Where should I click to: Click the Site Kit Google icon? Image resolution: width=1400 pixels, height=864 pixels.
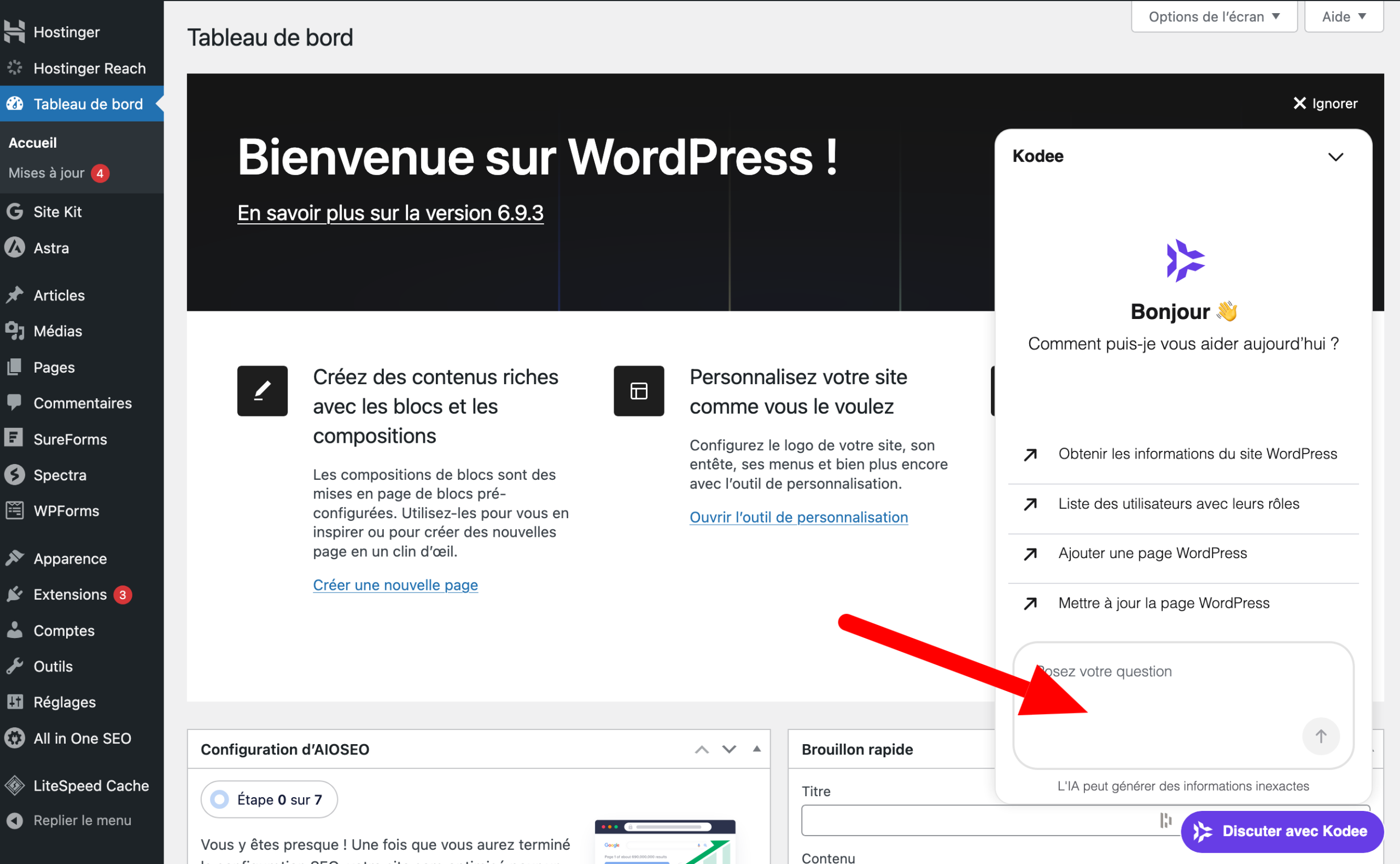pyautogui.click(x=15, y=211)
